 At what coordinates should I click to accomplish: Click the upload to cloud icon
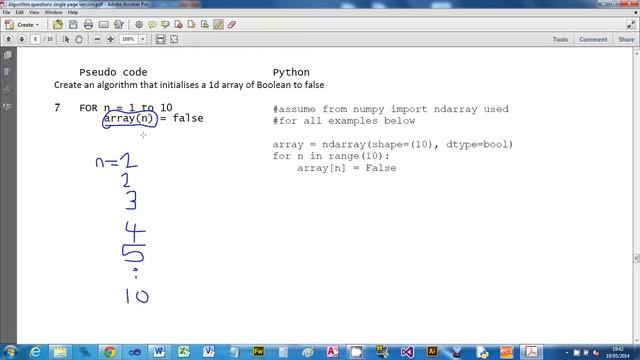(x=119, y=25)
